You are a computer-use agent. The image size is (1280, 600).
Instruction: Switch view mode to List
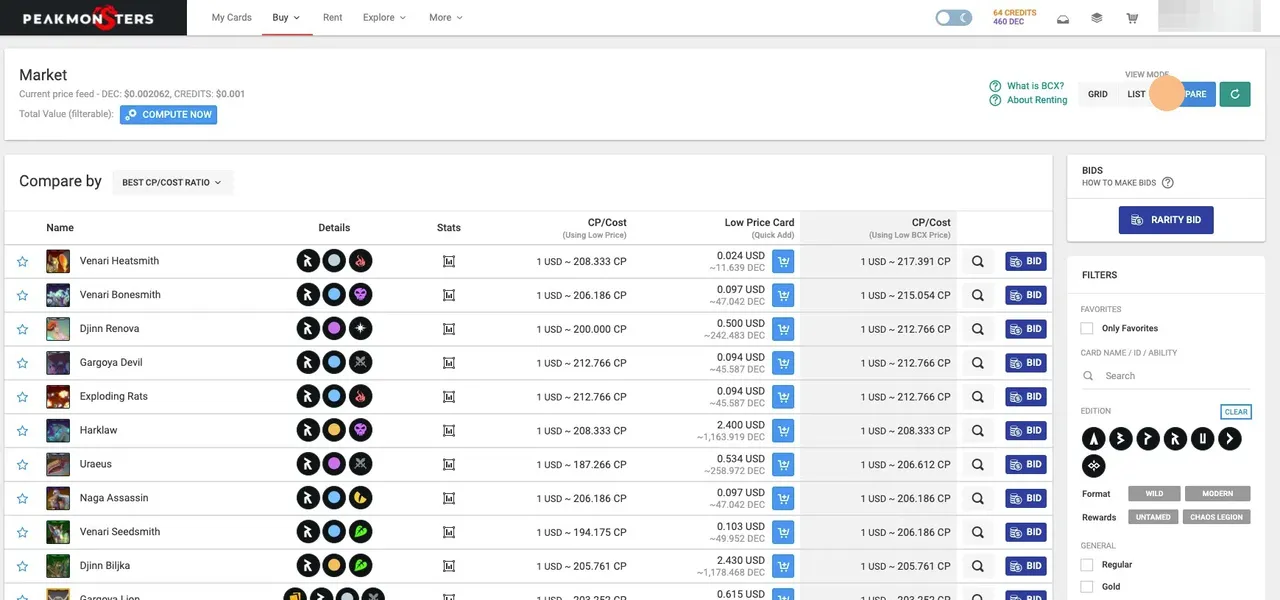[x=1136, y=94]
